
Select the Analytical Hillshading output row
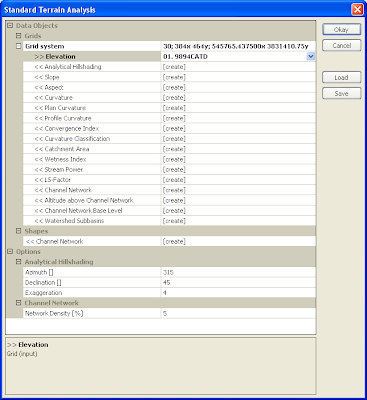tap(169, 67)
